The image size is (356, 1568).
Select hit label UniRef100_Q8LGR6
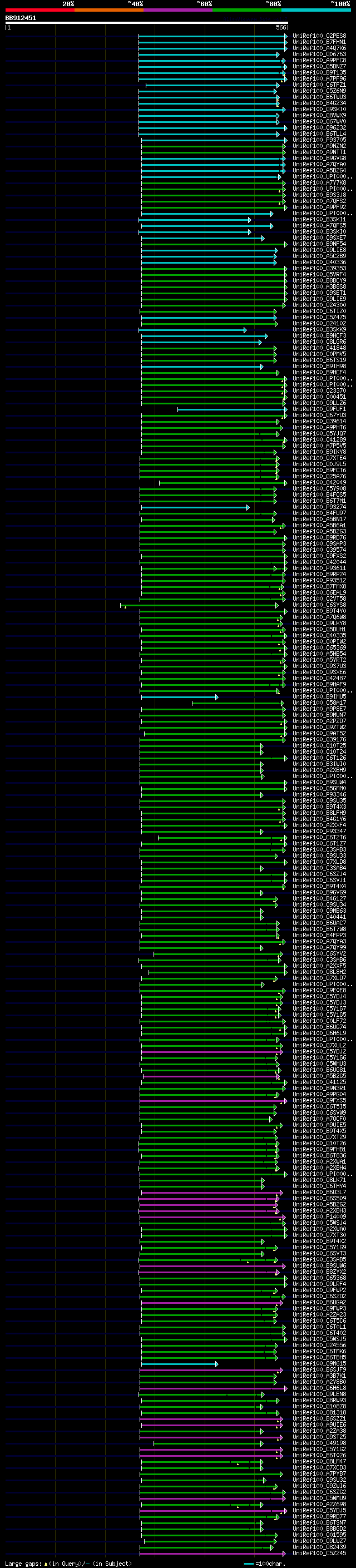(319, 342)
